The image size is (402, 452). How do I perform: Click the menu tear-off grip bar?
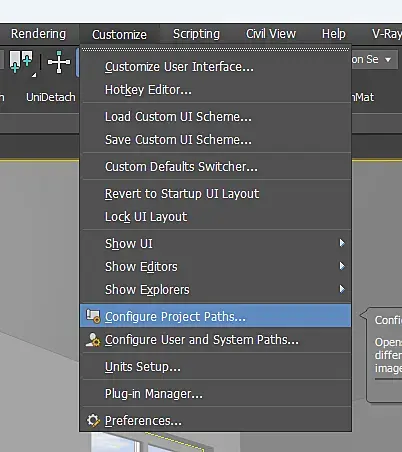[x=215, y=49]
